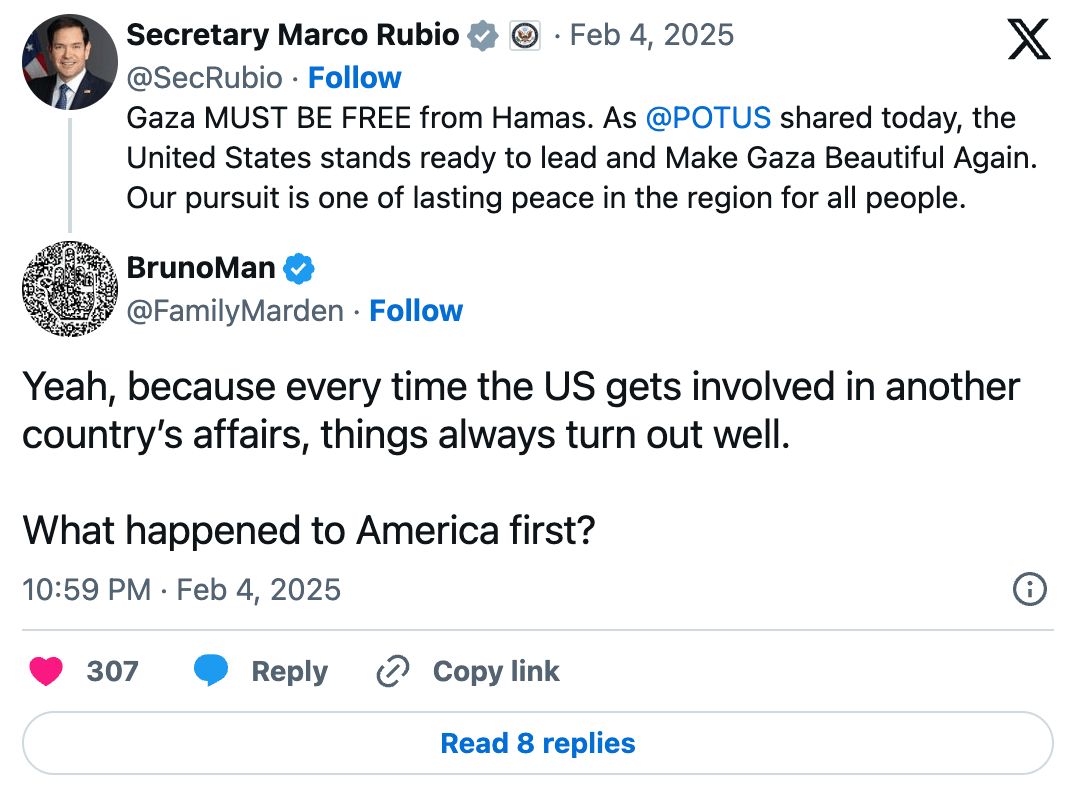Click the copy link chain icon

(393, 672)
